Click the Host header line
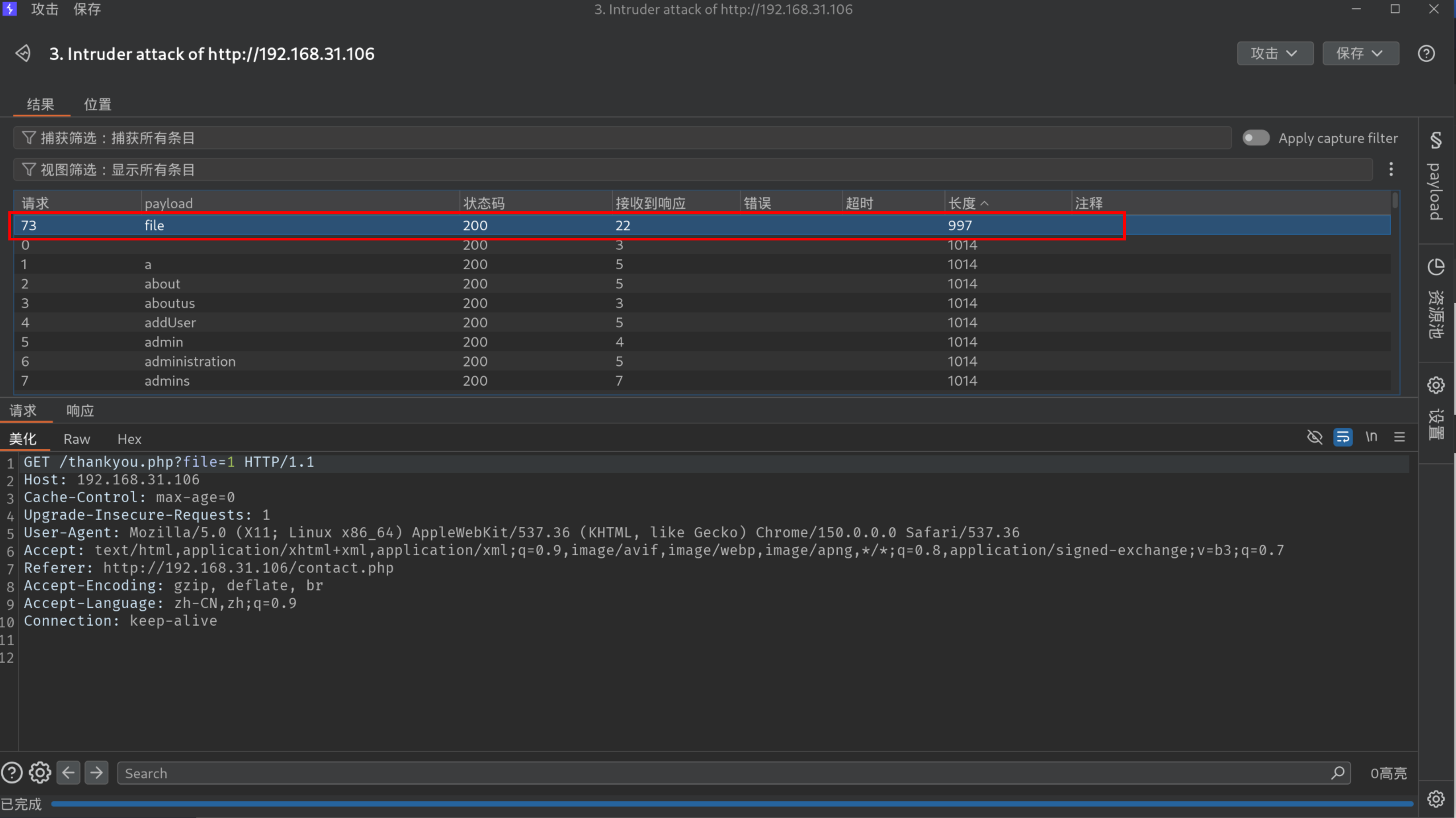The width and height of the screenshot is (1456, 818). click(112, 480)
